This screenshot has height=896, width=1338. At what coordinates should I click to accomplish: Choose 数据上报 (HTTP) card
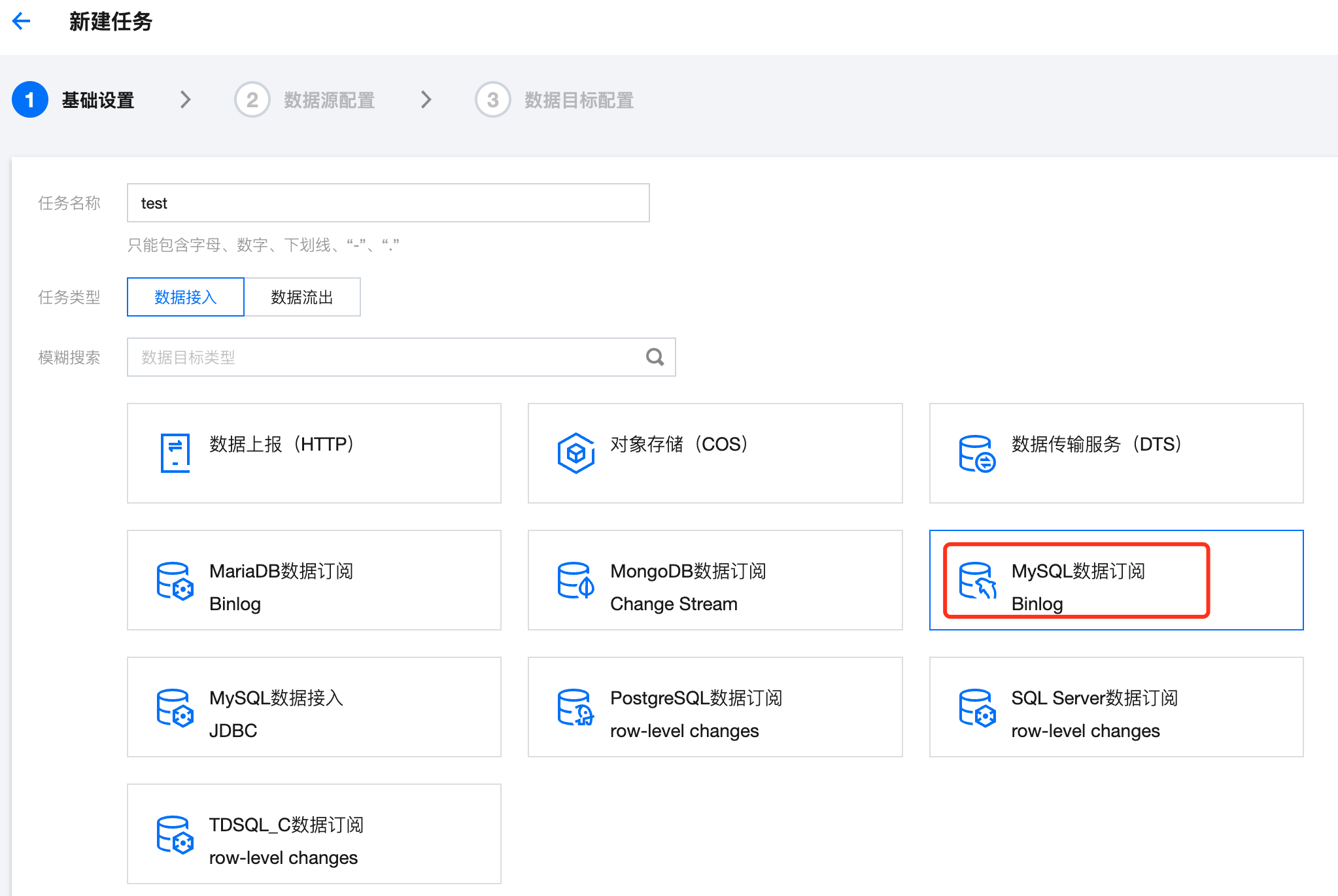[315, 453]
